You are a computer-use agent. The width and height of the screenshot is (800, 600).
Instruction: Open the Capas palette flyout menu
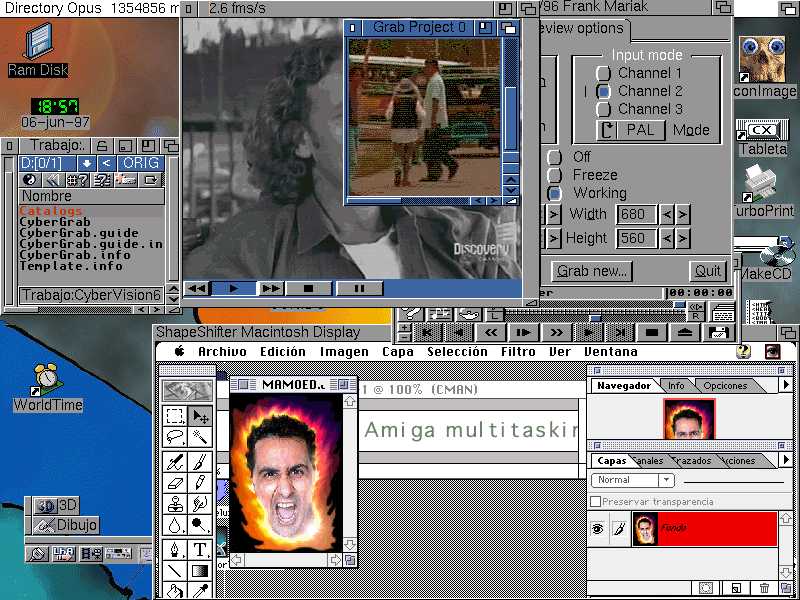click(787, 460)
